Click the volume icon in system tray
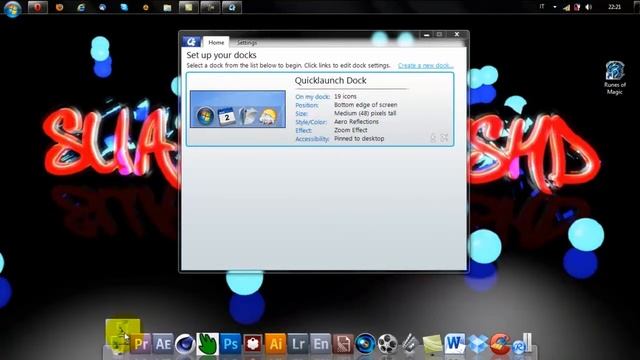 click(588, 7)
